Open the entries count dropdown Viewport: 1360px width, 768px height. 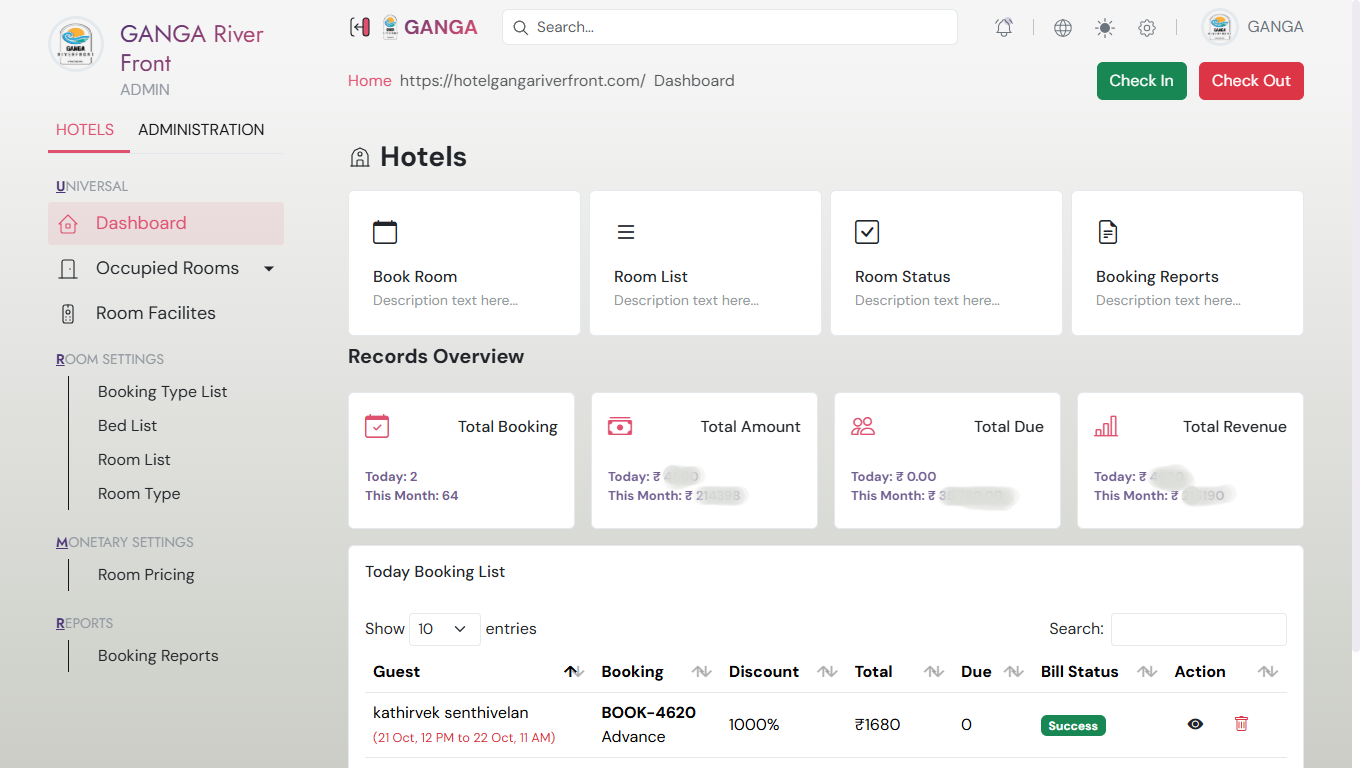(444, 629)
